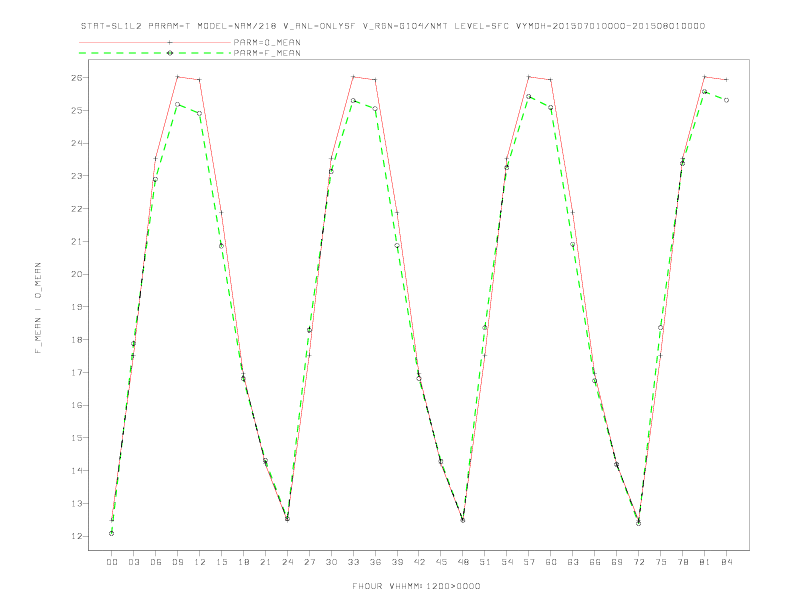Click the x-axis tick label 75
This screenshot has width=792, height=612.
click(x=661, y=562)
